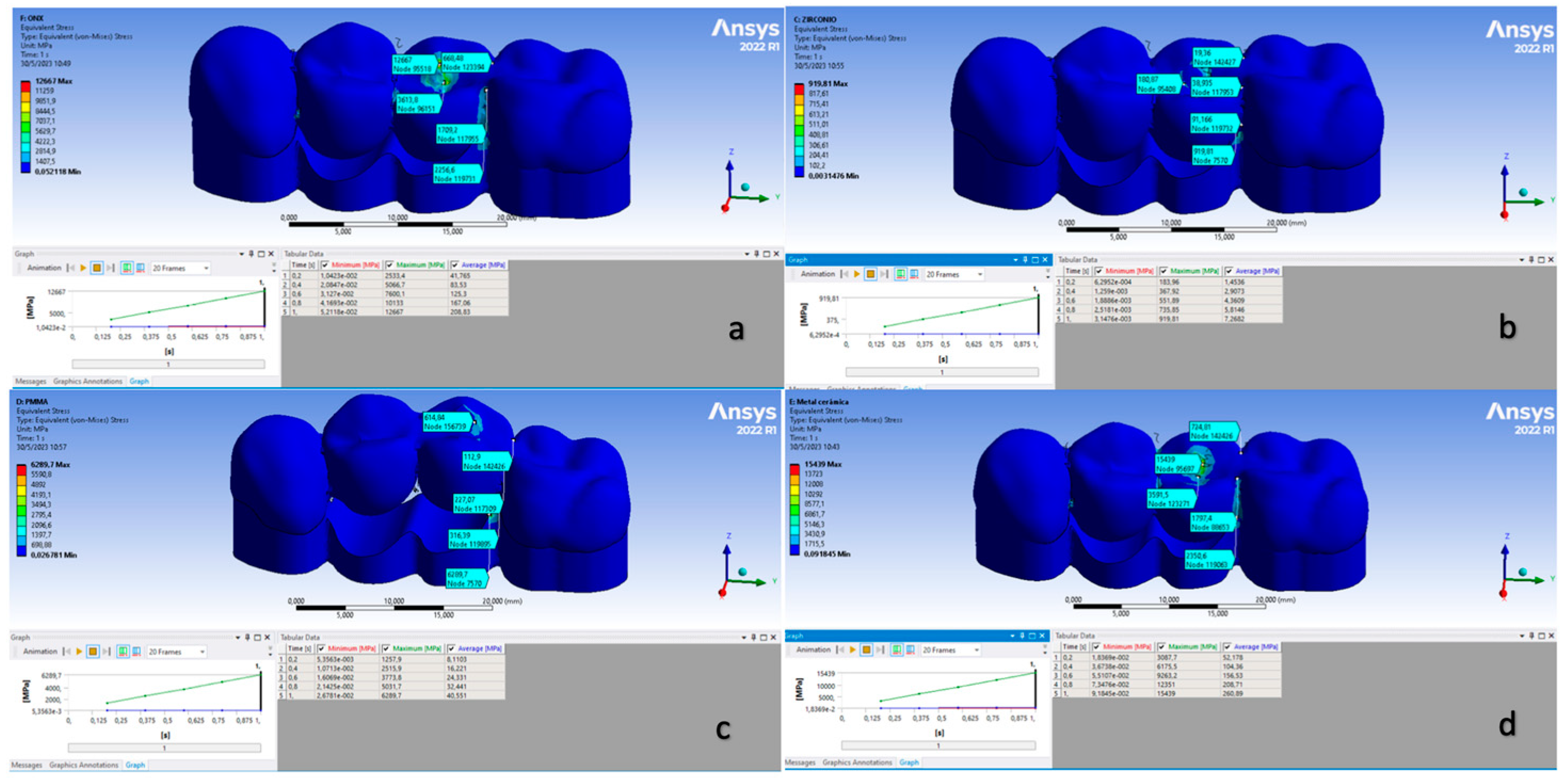This screenshot has height=780, width=1568.
Task: Play the animation in PMMA panel
Action: [79, 652]
